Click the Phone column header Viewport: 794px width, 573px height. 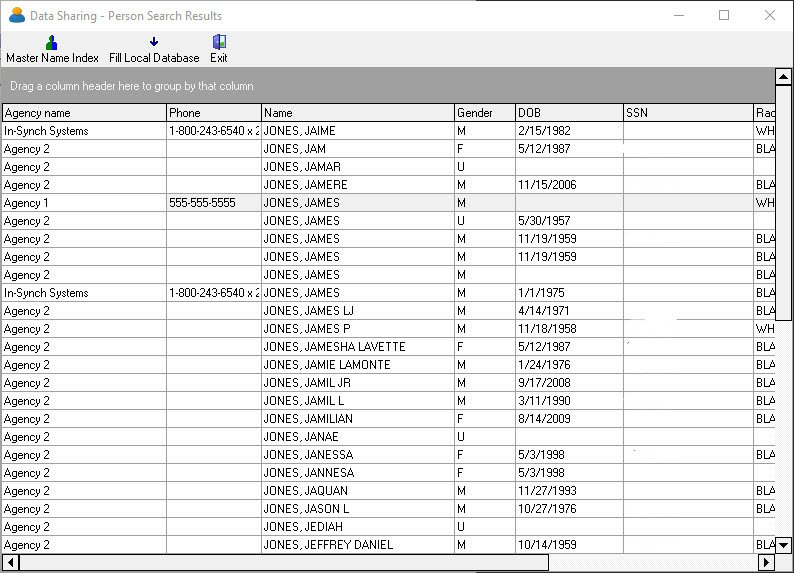[x=214, y=113]
